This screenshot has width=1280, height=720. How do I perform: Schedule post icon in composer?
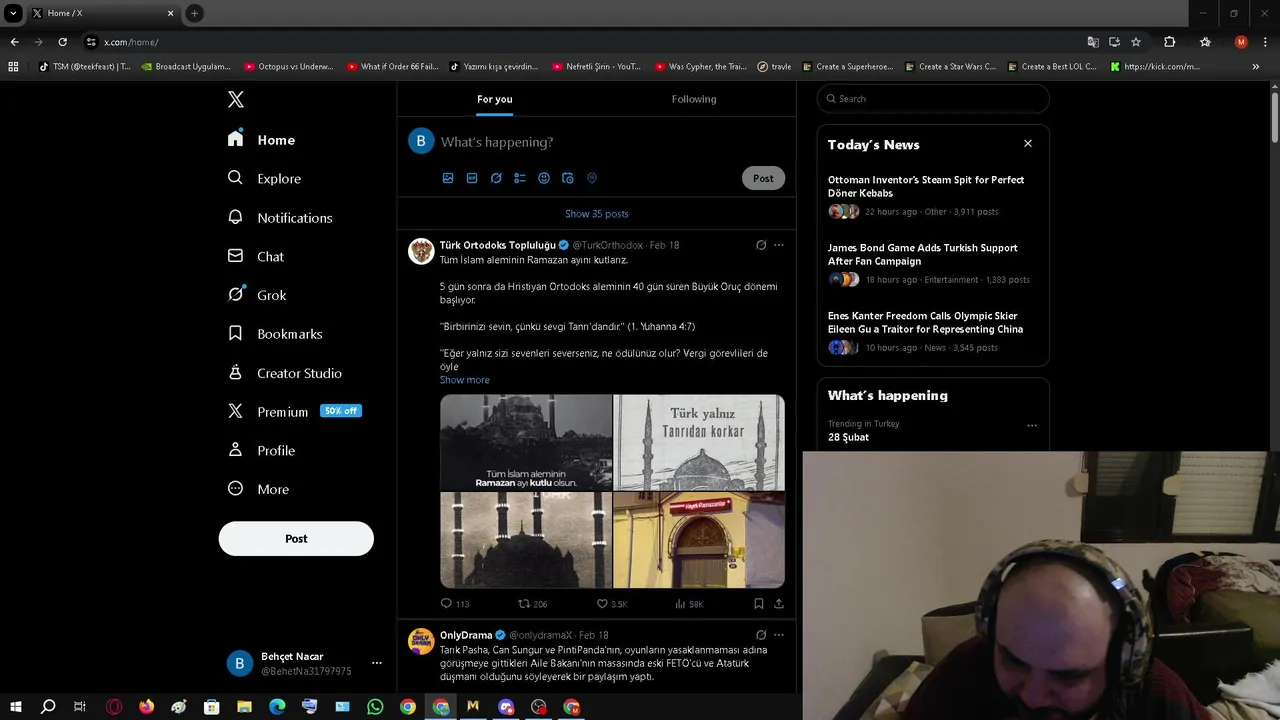[568, 178]
